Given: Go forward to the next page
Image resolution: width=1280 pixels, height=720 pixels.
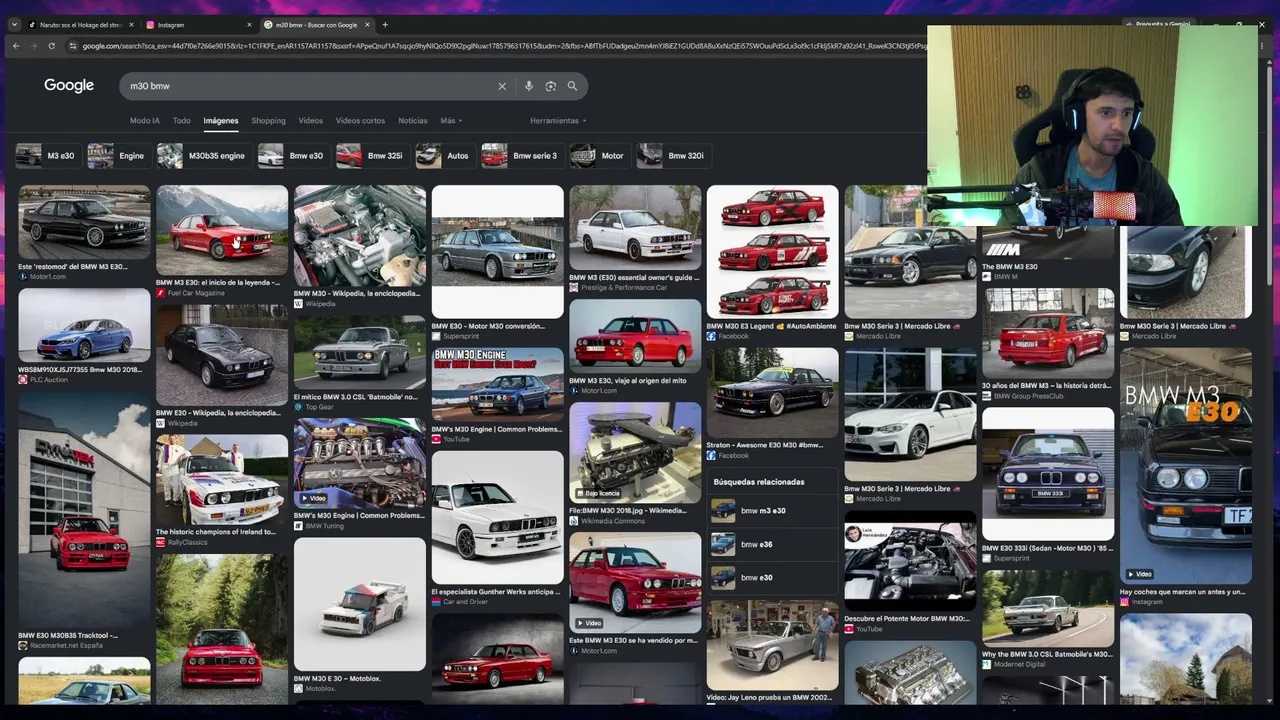Looking at the screenshot, I should (34, 46).
